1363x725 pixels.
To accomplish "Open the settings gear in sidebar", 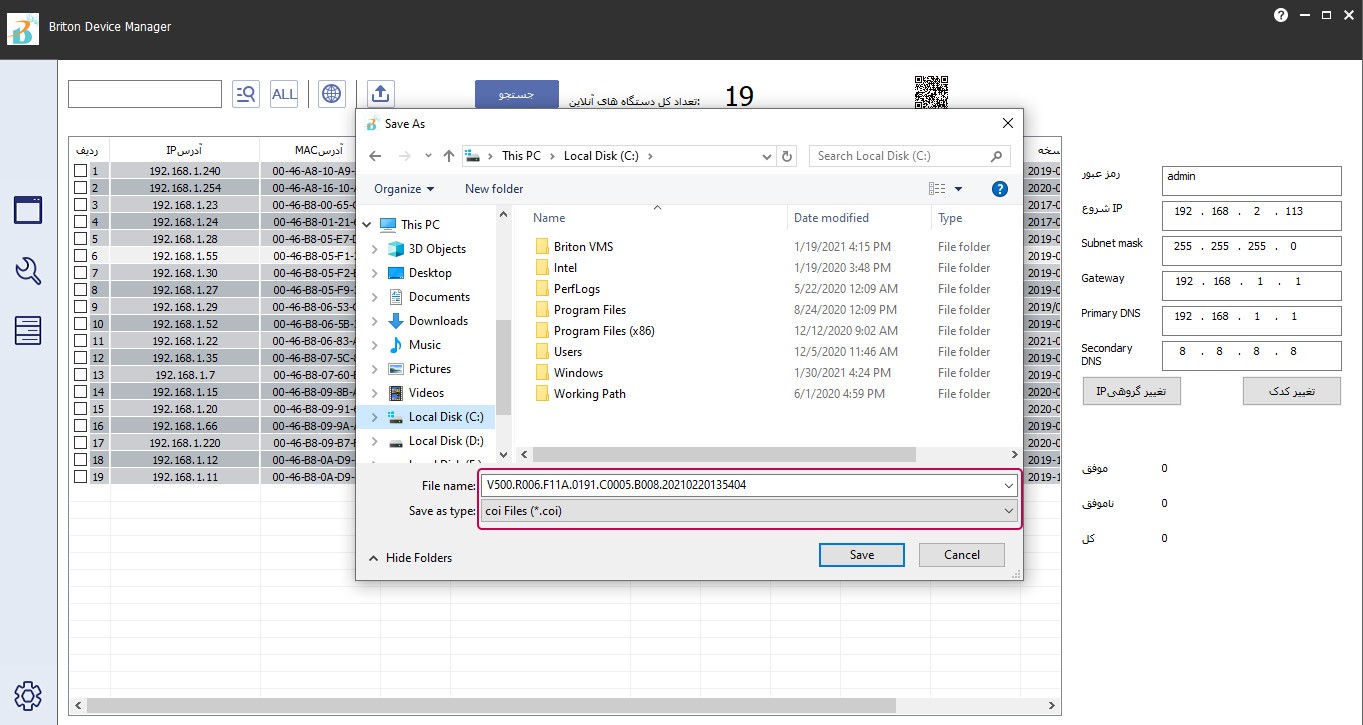I will (x=28, y=695).
